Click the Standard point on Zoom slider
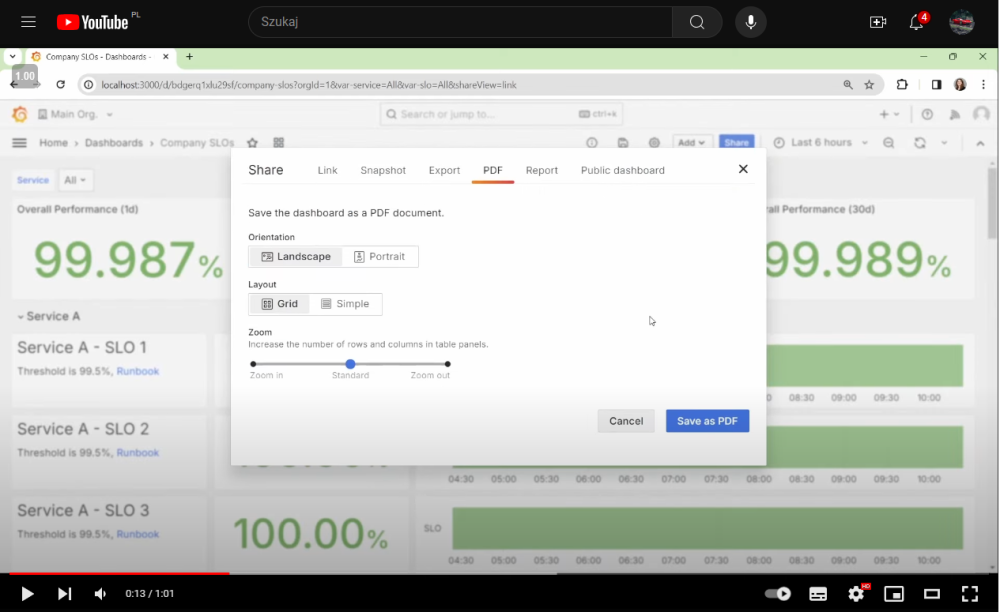The width and height of the screenshot is (1000, 612). [350, 364]
